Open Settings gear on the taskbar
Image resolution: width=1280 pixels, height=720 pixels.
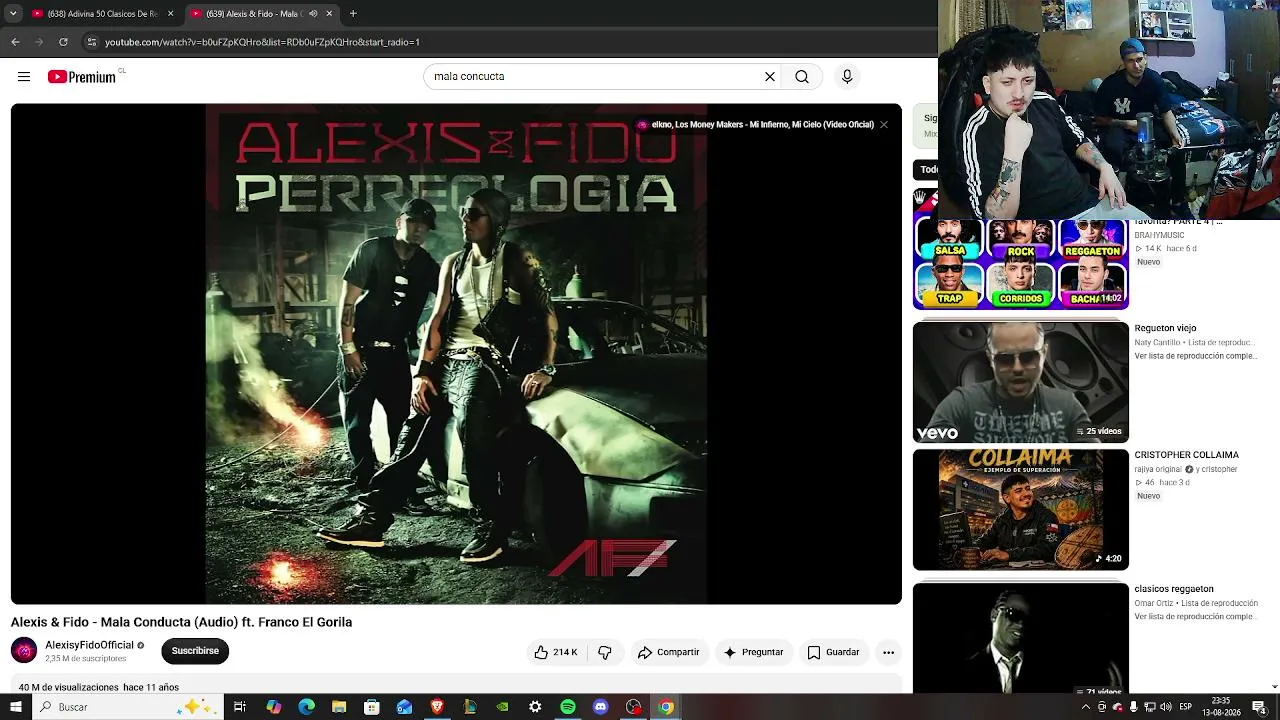(535, 707)
